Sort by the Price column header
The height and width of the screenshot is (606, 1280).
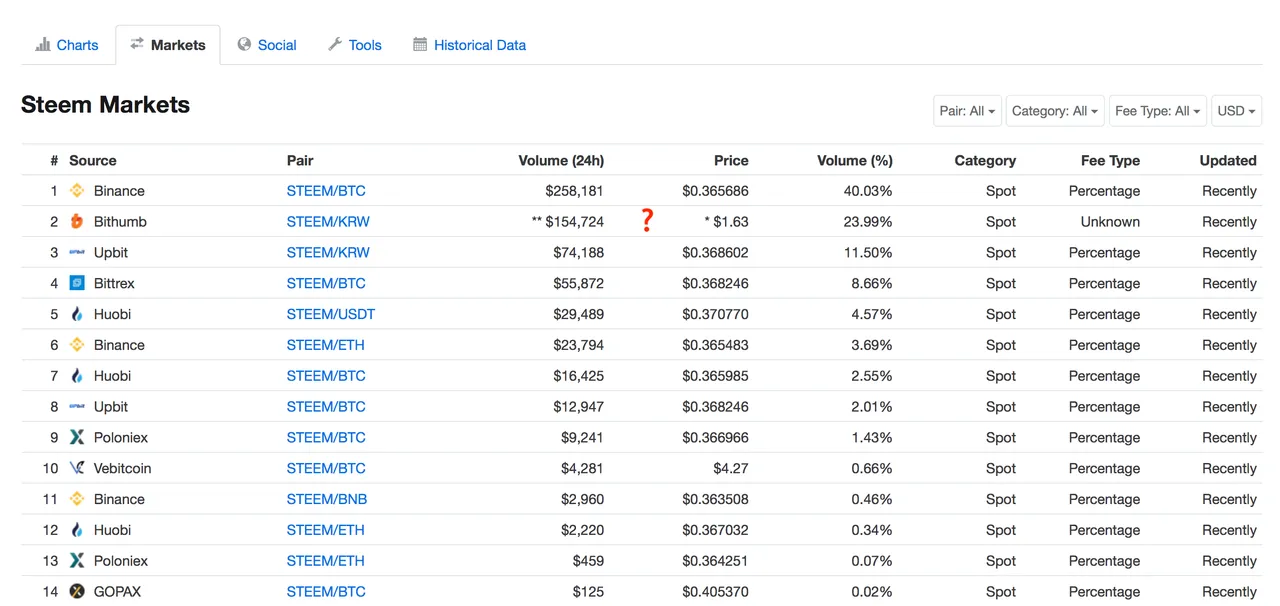tap(731, 161)
